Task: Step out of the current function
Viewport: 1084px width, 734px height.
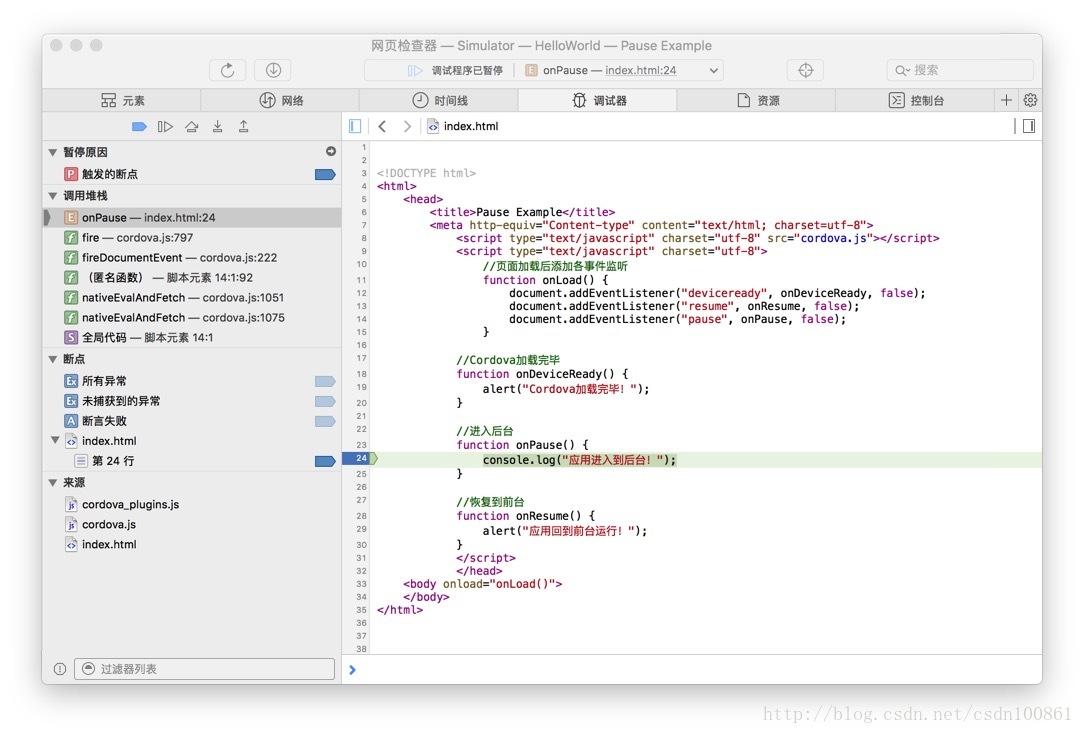Action: pos(243,126)
